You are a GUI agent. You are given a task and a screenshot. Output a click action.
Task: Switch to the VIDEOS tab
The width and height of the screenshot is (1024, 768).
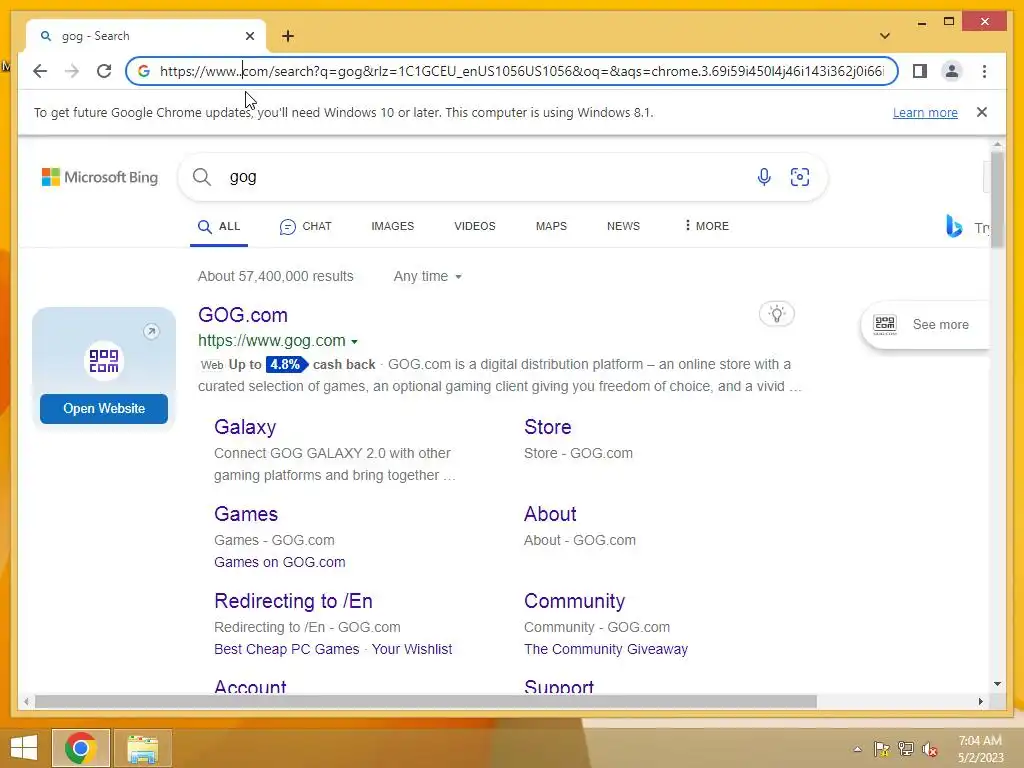pyautogui.click(x=475, y=226)
